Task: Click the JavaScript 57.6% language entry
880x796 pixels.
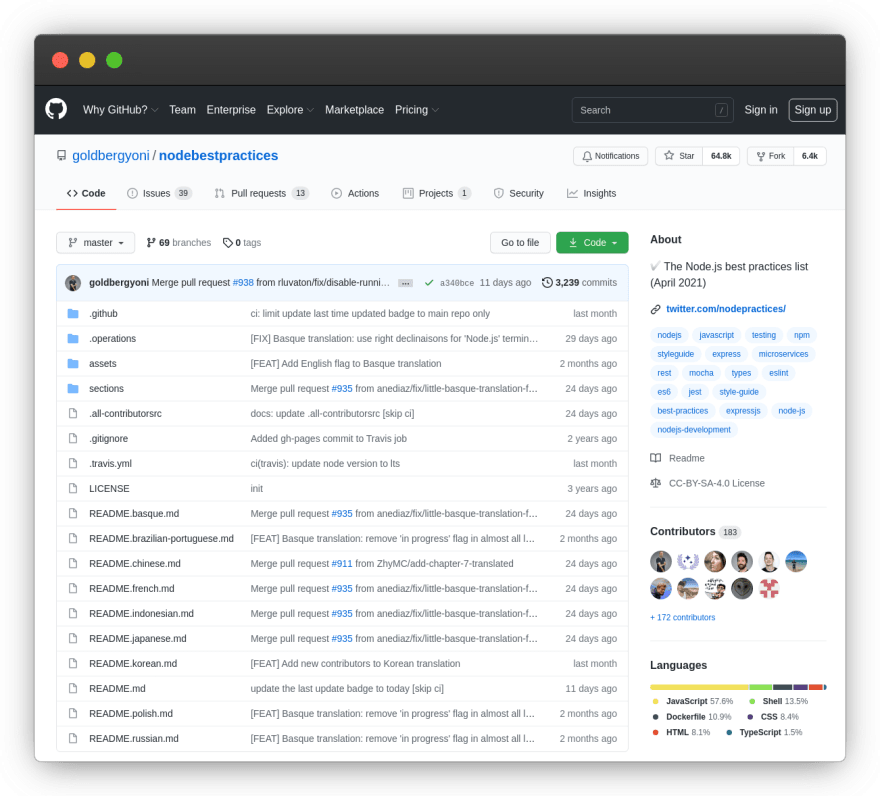Action: click(x=693, y=701)
